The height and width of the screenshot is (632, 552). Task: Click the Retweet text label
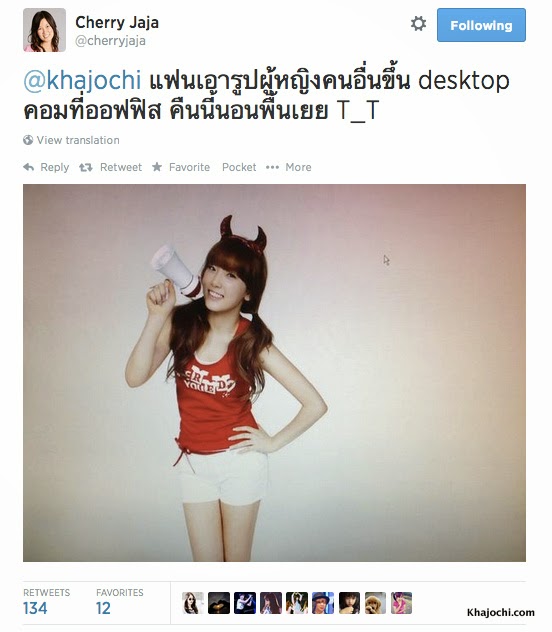point(121,167)
